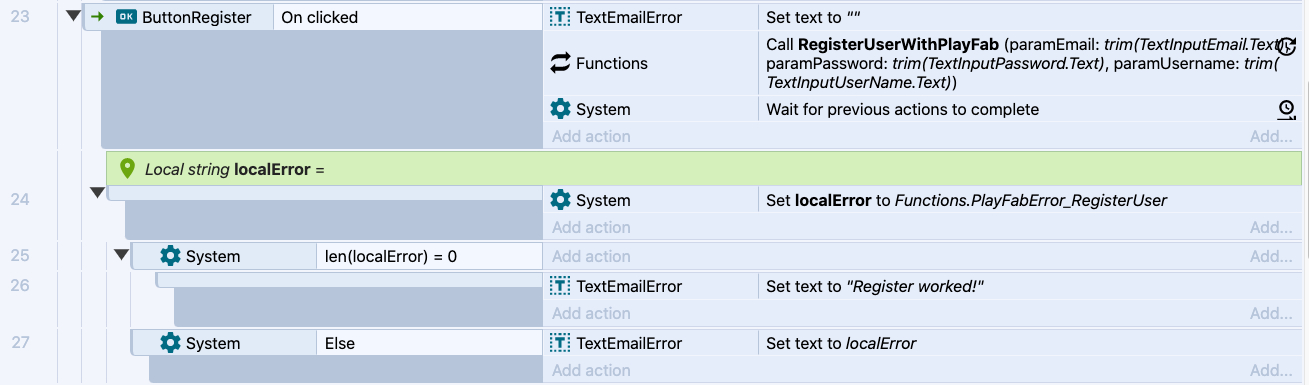Click clock icon on Wait for previous actions
Image resolution: width=1309 pixels, height=385 pixels.
click(x=1287, y=109)
